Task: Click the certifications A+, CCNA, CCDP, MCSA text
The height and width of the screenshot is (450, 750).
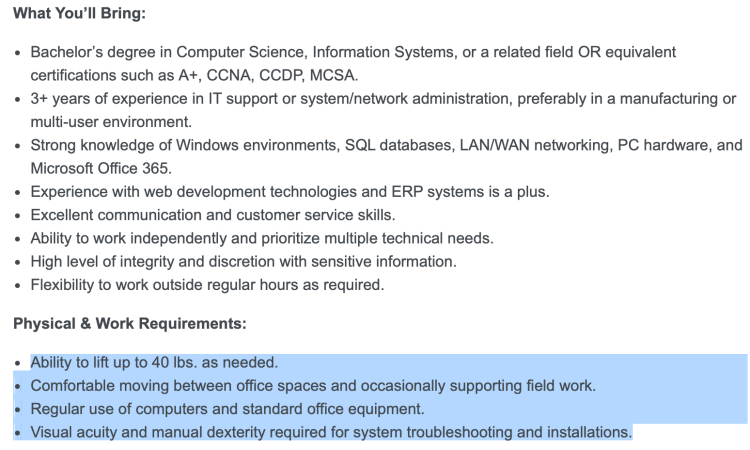Action: [x=194, y=75]
